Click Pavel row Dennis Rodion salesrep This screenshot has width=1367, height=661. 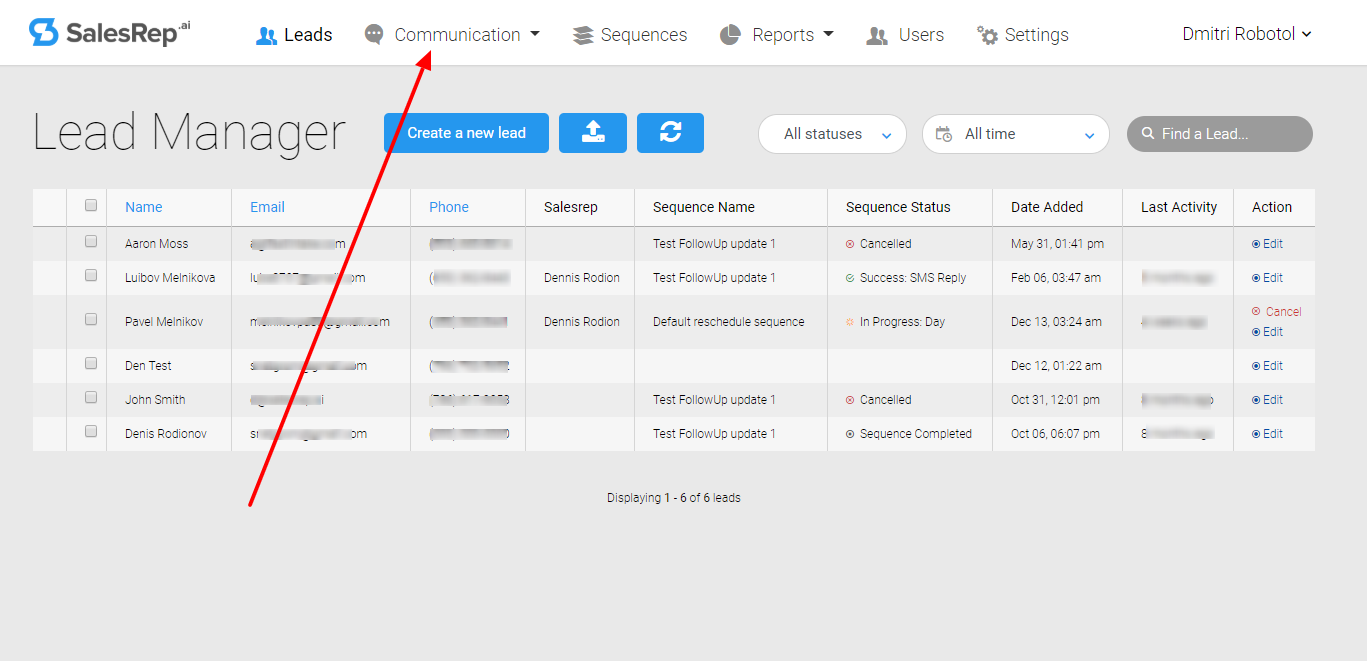pos(582,322)
